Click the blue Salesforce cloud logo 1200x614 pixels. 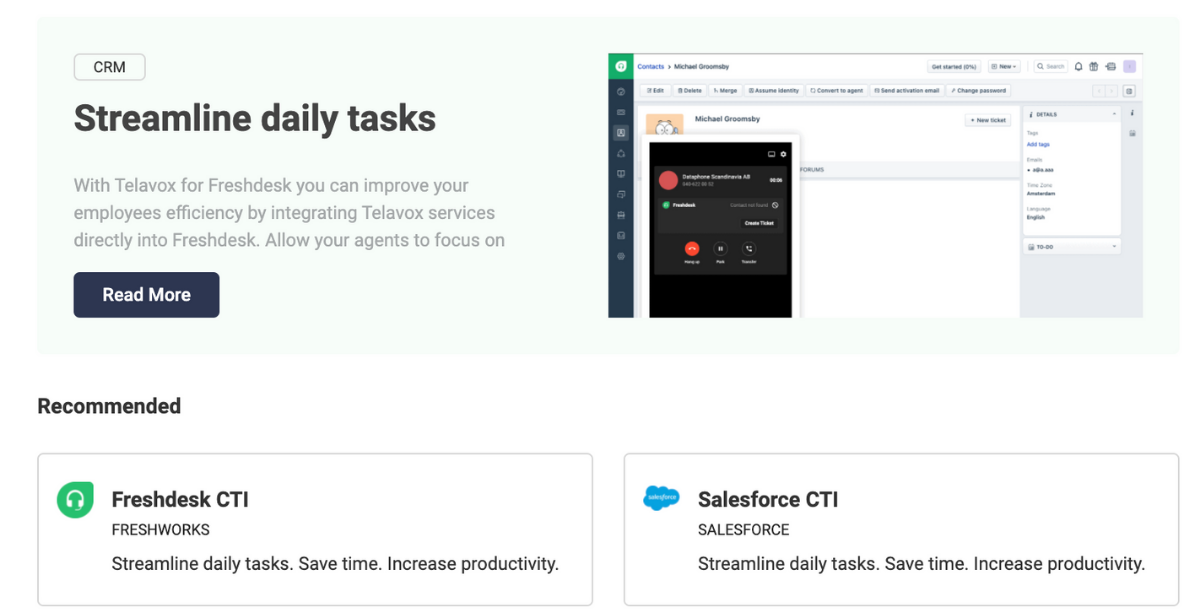661,497
